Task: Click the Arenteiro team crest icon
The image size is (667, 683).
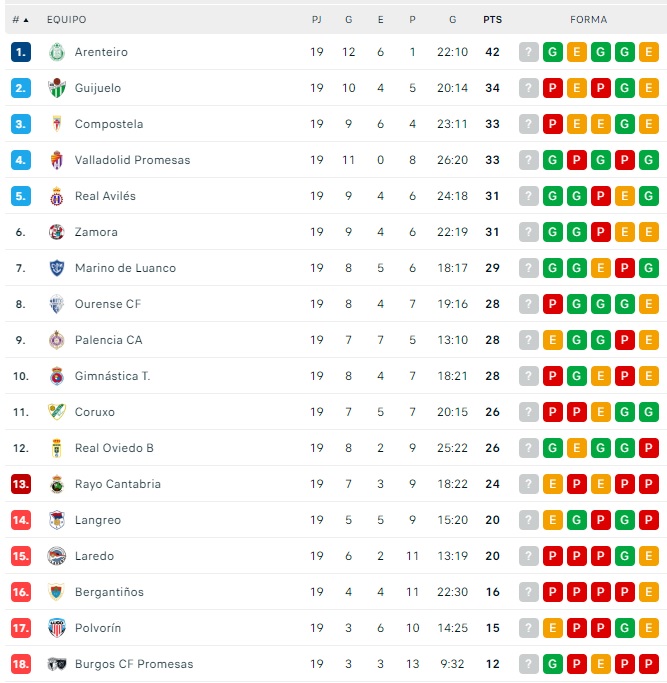Action: pos(56,52)
